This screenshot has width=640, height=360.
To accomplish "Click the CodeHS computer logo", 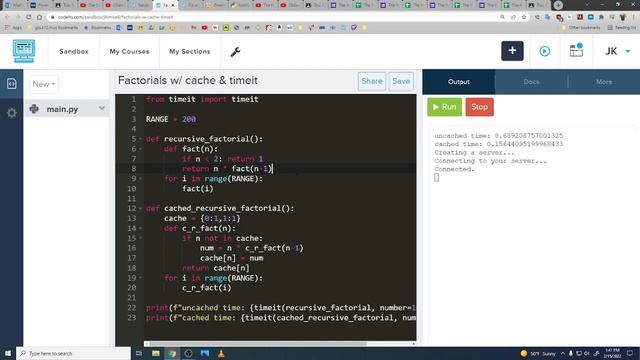I will click(x=24, y=51).
